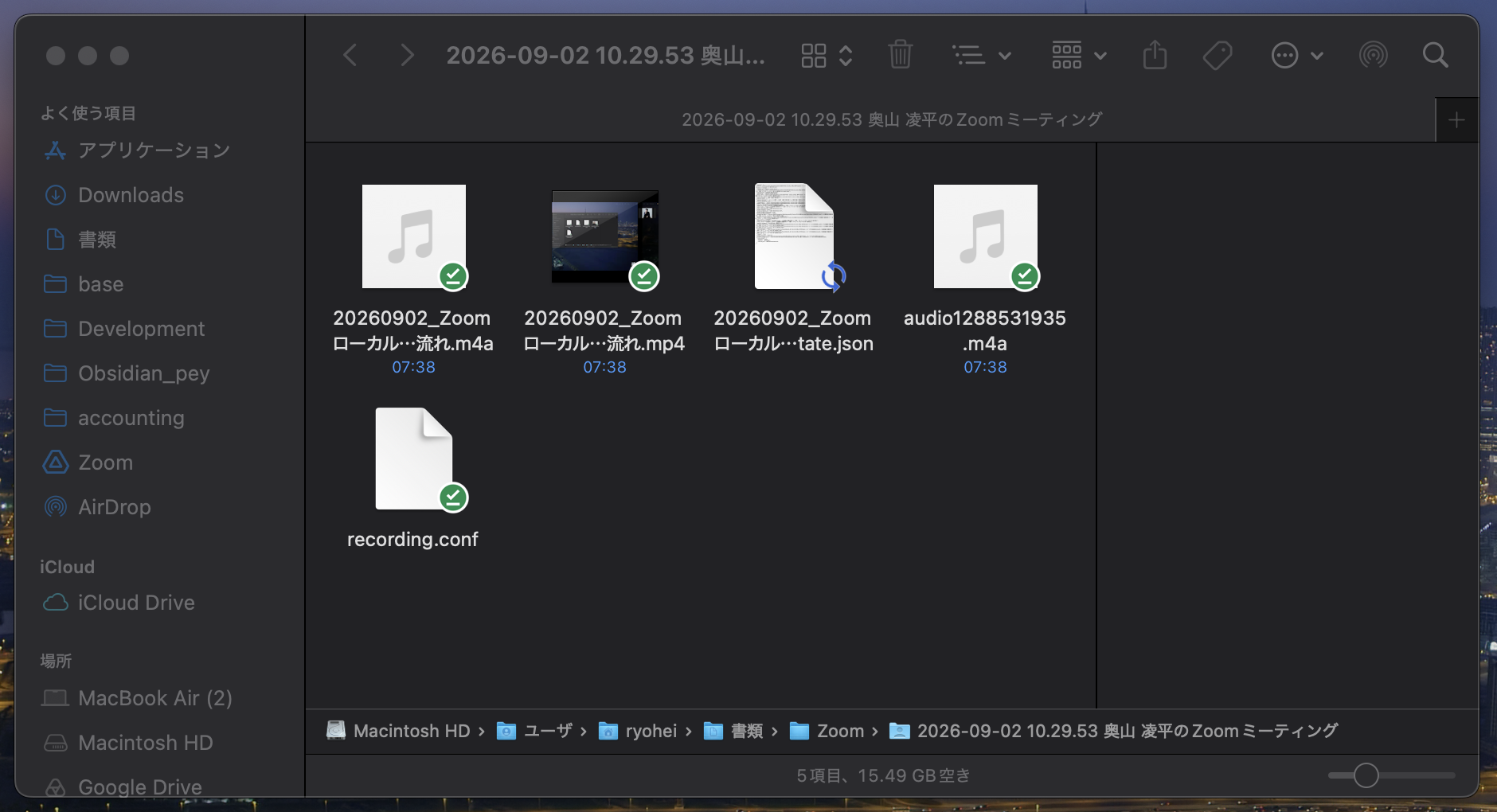Viewport: 1497px width, 812px height.
Task: Click the 書類 document icon
Action: click(x=55, y=240)
